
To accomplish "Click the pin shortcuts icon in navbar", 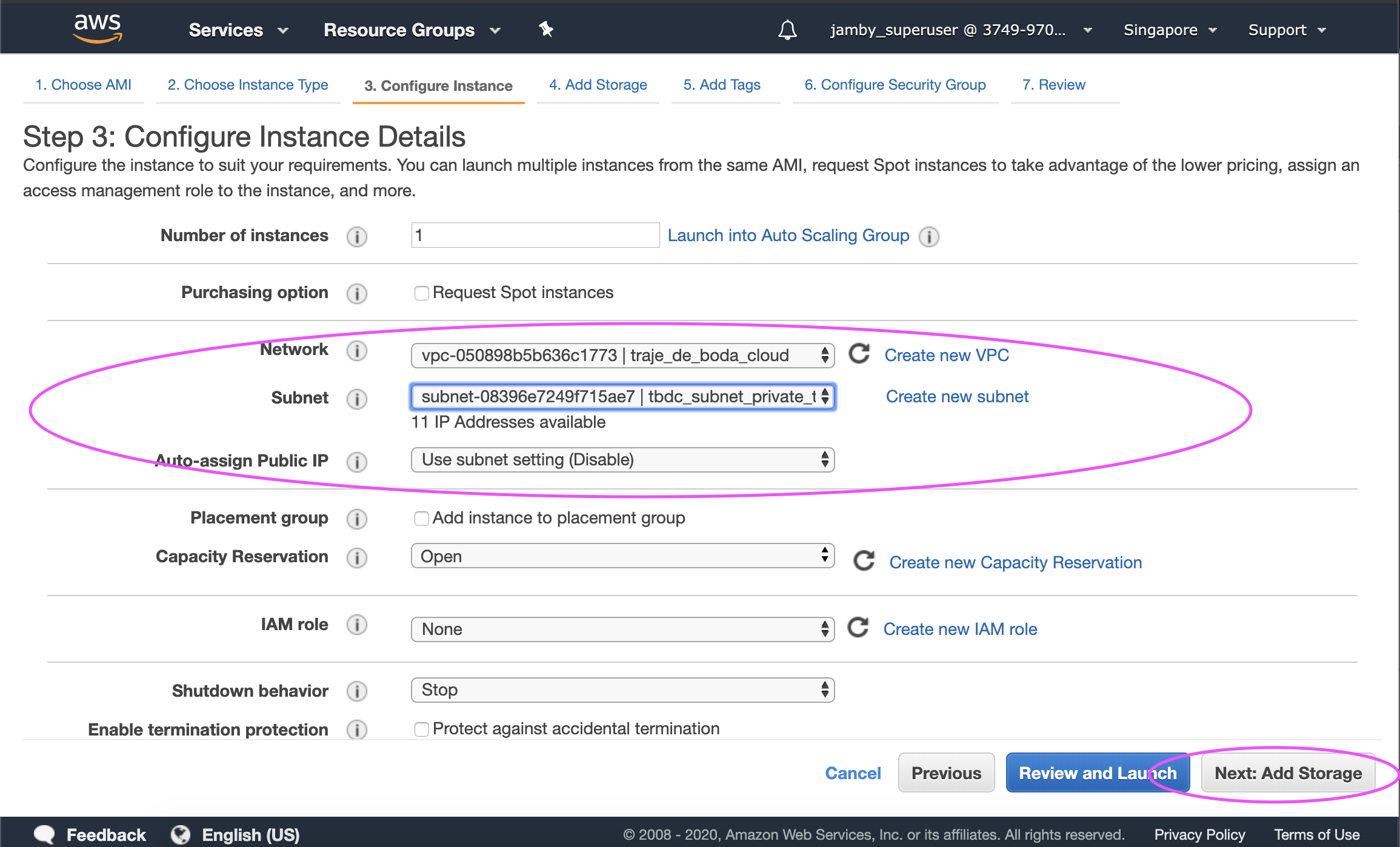I will tap(546, 29).
